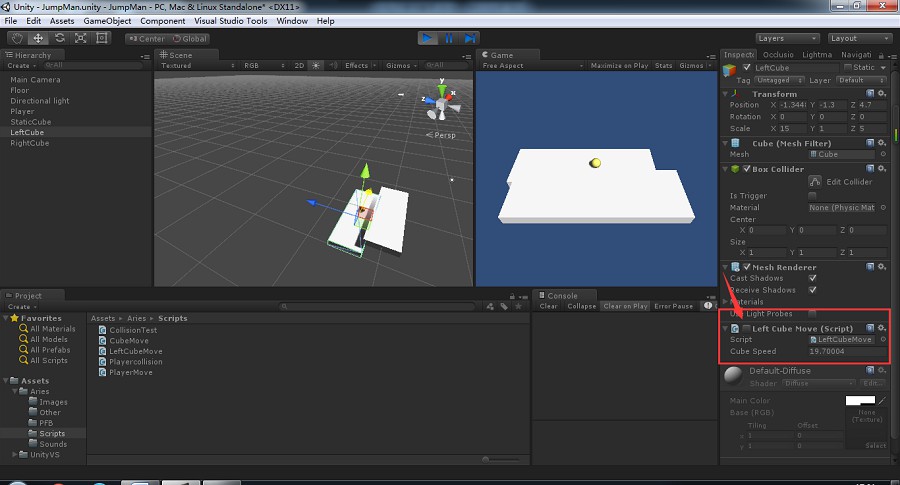Image resolution: width=900 pixels, height=485 pixels.
Task: Open scene RGB render mode dropdown
Action: [263, 65]
